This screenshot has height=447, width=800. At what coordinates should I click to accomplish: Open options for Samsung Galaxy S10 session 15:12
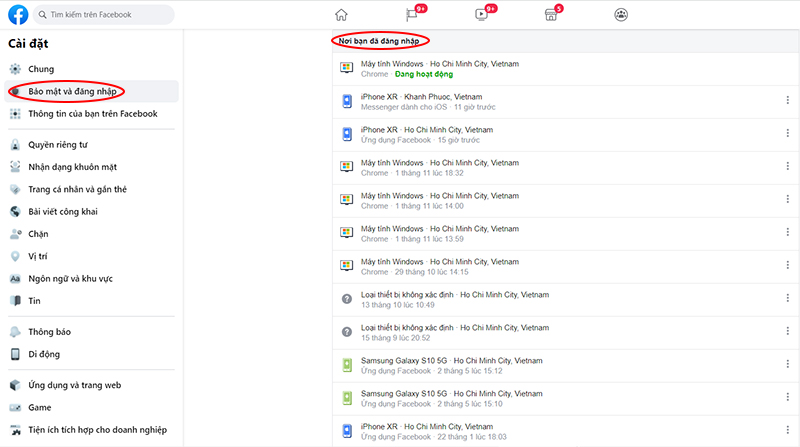[788, 364]
